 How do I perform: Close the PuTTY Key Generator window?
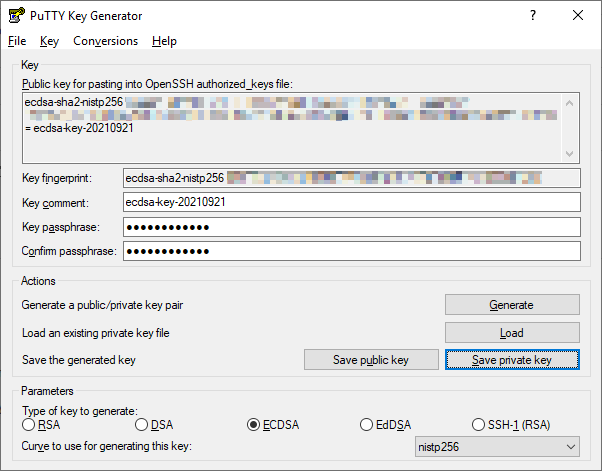pyautogui.click(x=578, y=16)
